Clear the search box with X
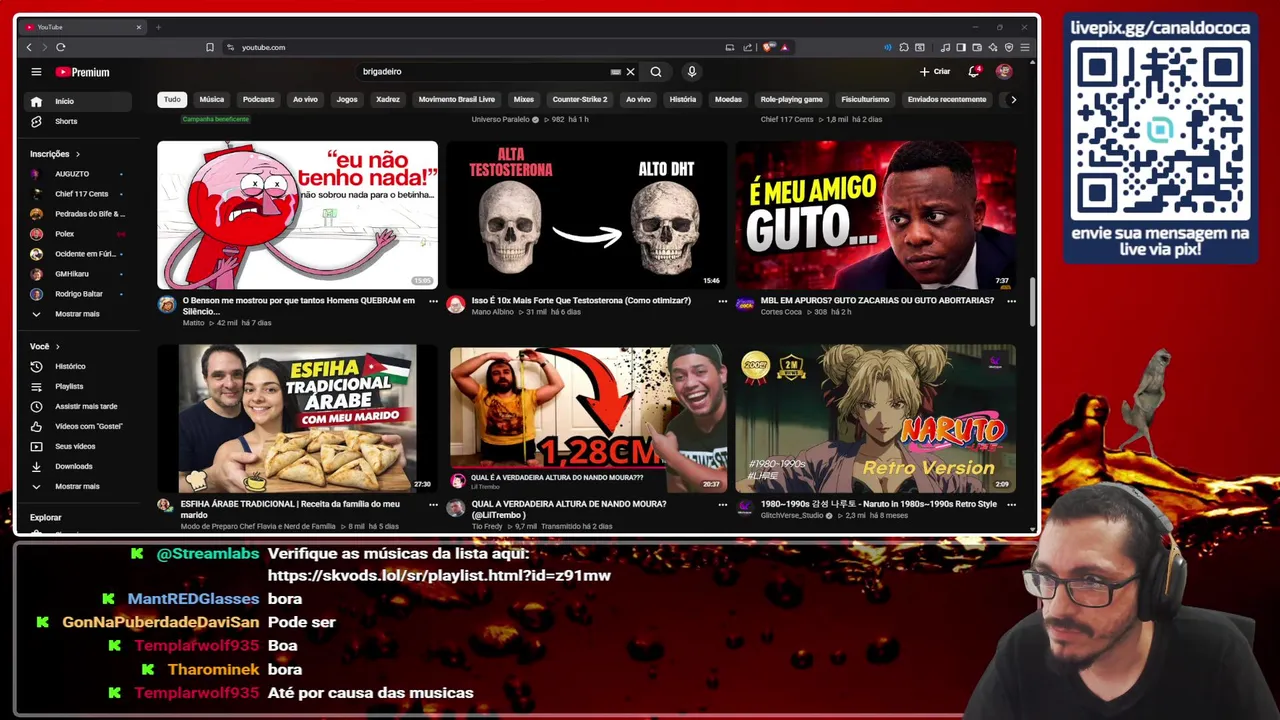1280x720 pixels. click(x=630, y=72)
